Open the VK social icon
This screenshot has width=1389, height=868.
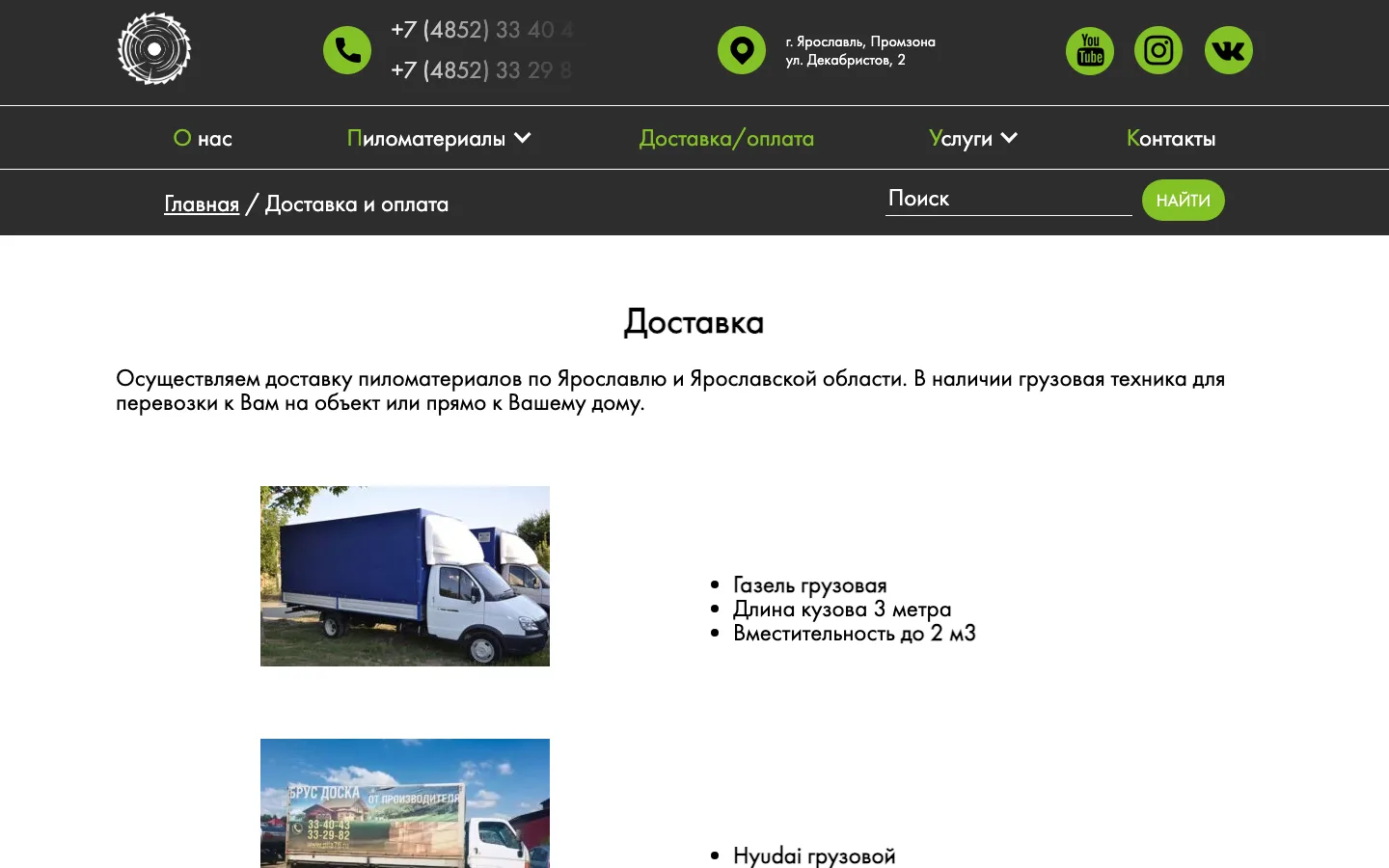point(1229,50)
